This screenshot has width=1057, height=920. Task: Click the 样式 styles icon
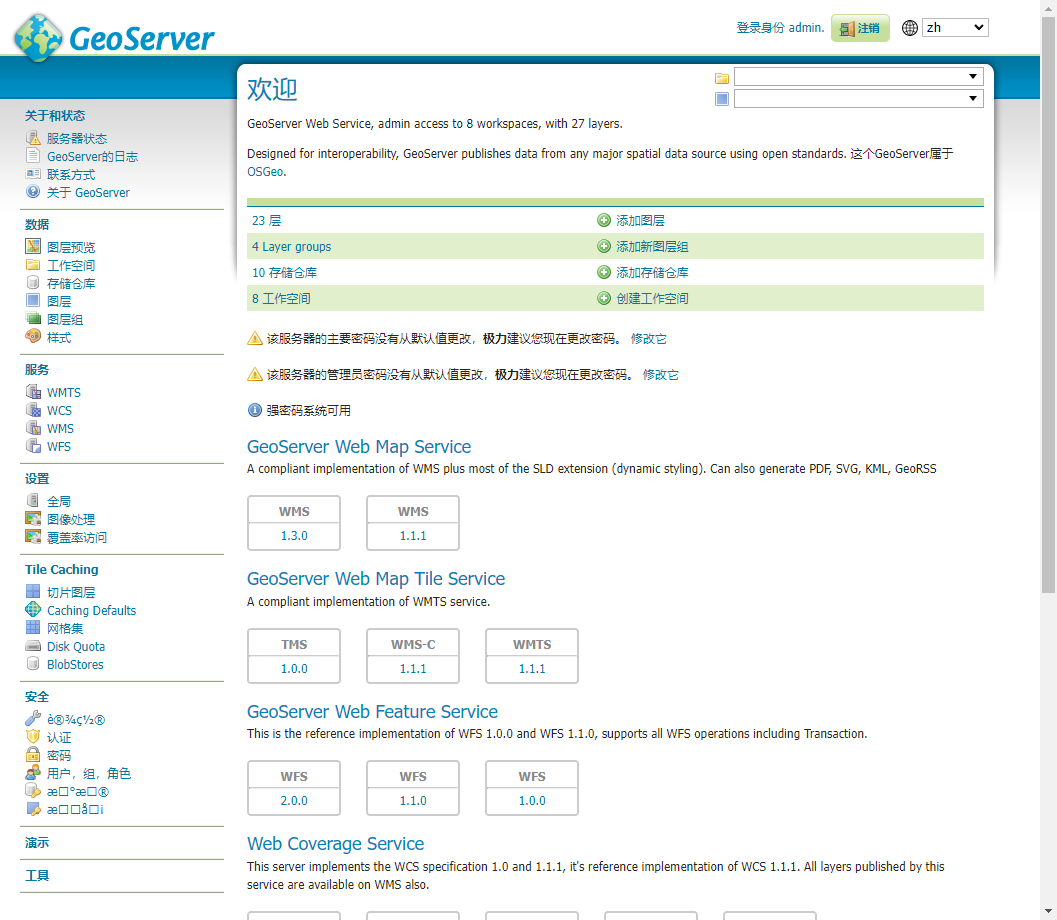coord(33,337)
